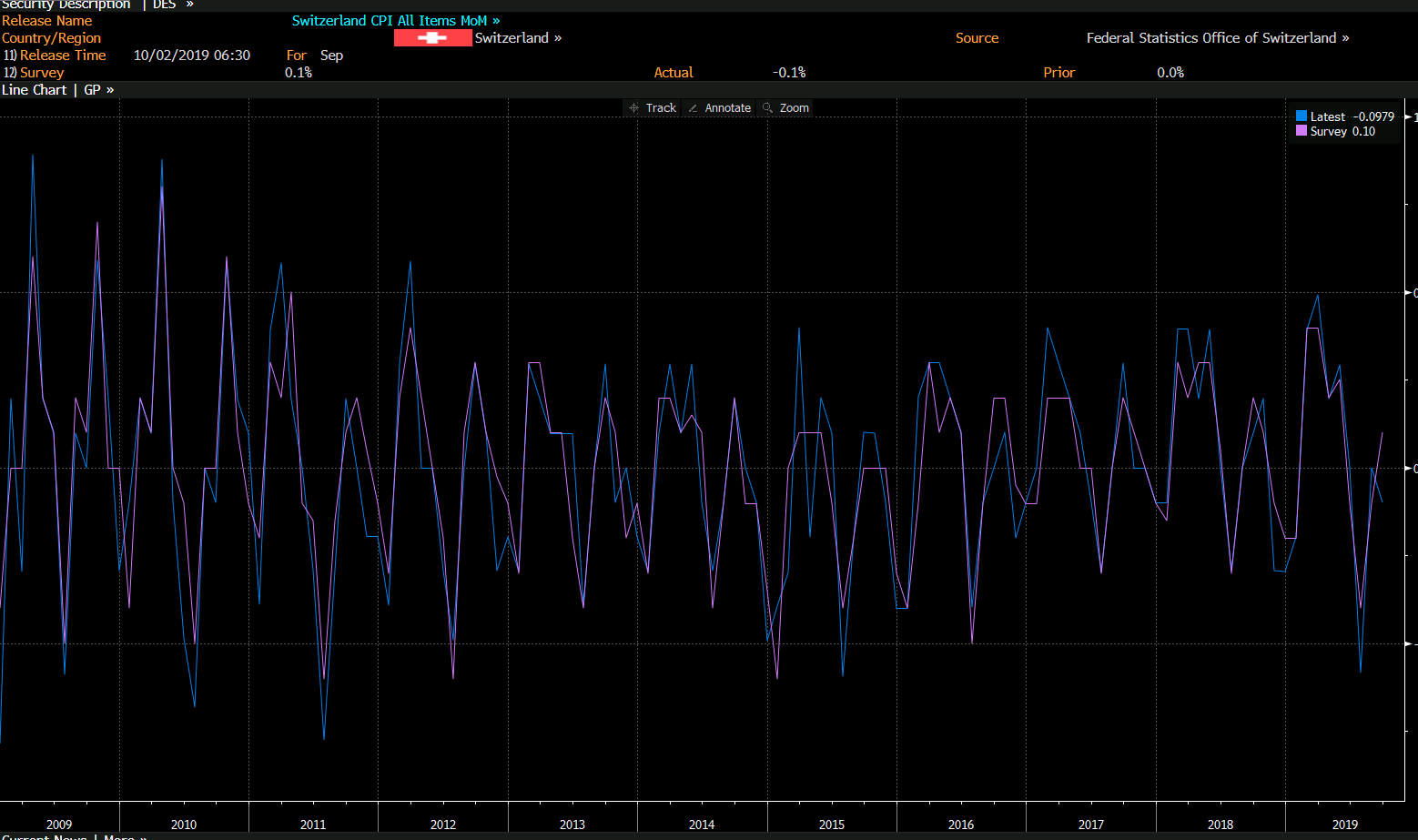Click the Source label
The height and width of the screenshot is (840, 1418).
[x=977, y=37]
